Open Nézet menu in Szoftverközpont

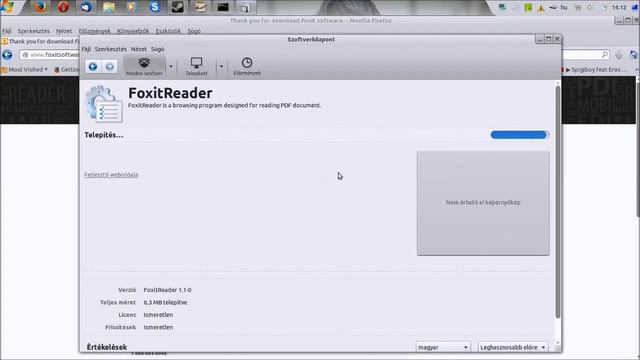click(x=139, y=49)
